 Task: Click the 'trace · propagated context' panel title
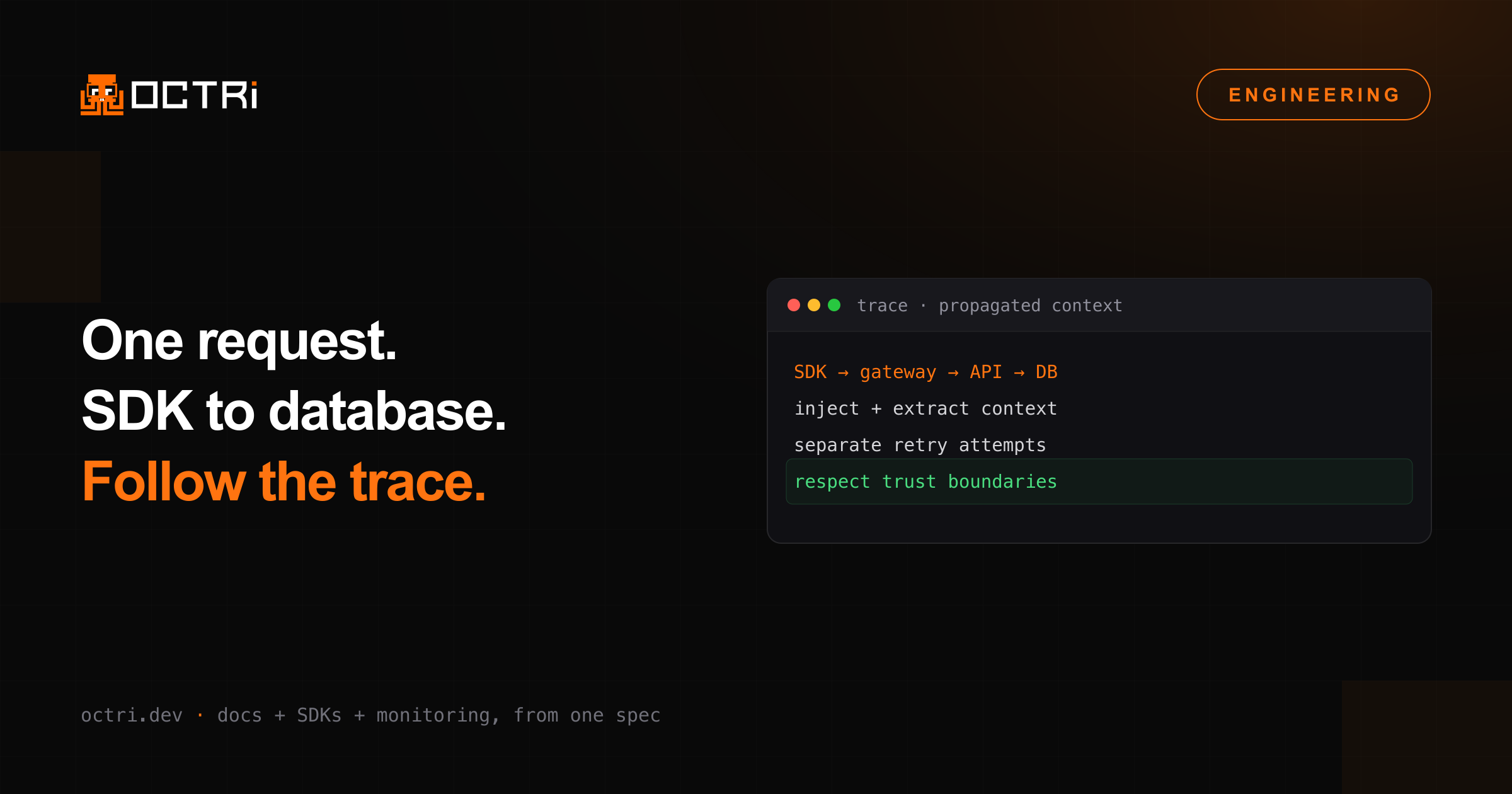coord(990,306)
